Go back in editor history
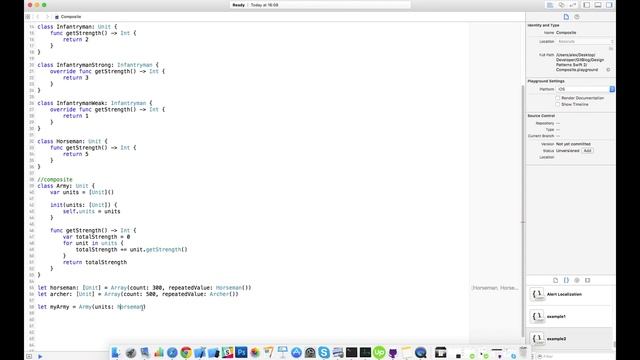Image resolution: width=640 pixels, height=360 pixels. [x=38, y=17]
